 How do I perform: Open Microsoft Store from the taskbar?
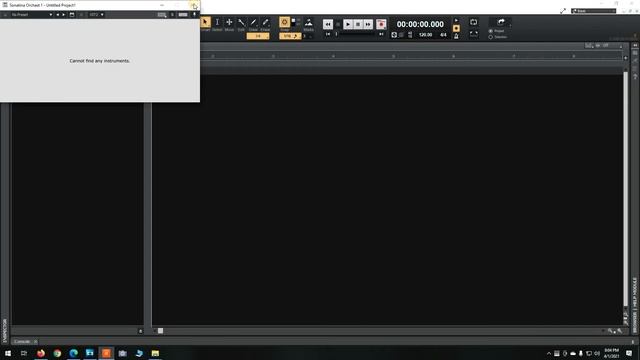[x=90, y=353]
